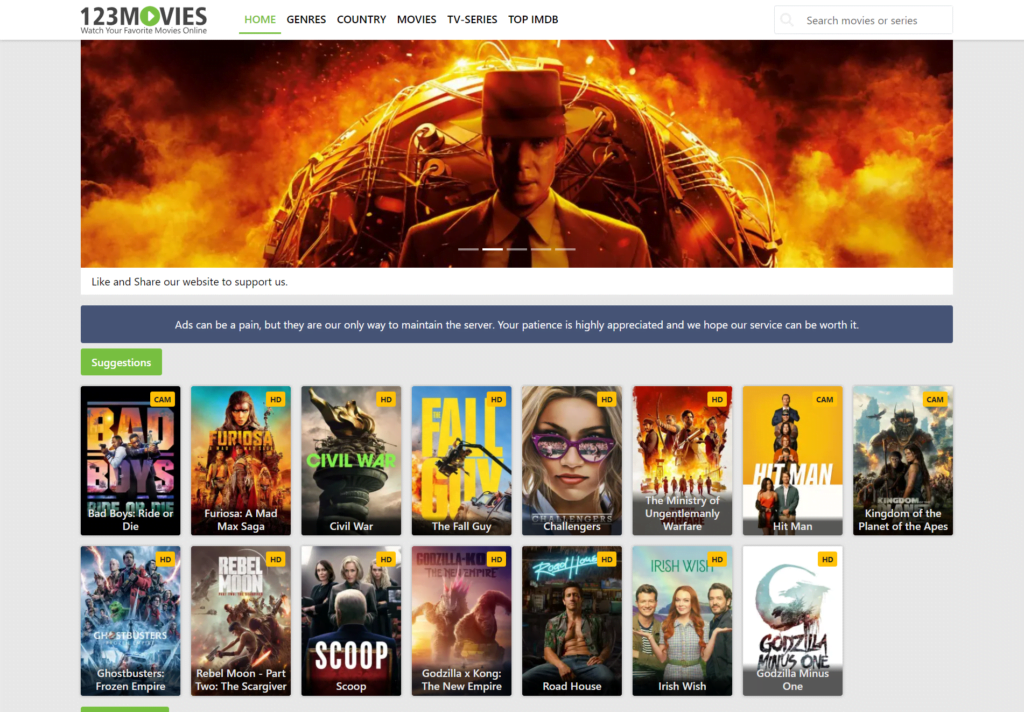
Task: Click the Road House movie title
Action: click(x=571, y=686)
